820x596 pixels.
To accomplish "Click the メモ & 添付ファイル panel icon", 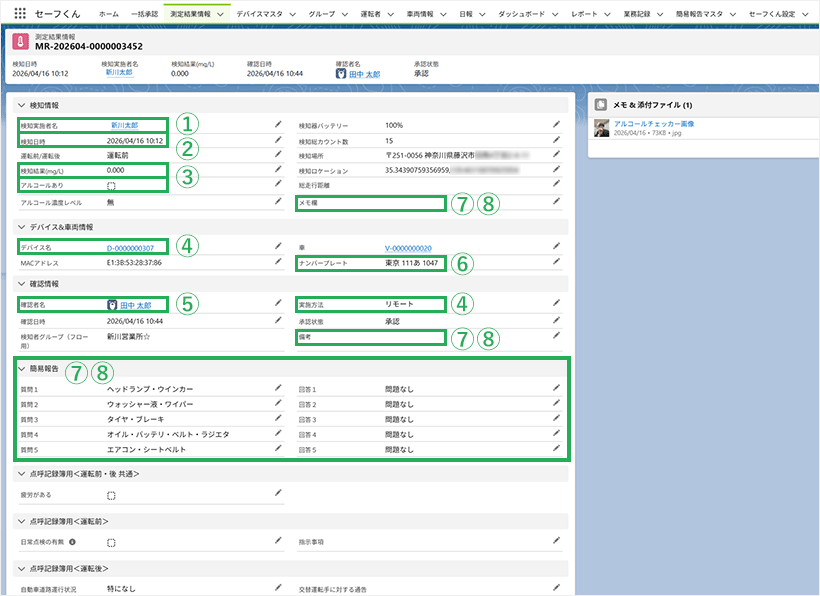I will (601, 105).
